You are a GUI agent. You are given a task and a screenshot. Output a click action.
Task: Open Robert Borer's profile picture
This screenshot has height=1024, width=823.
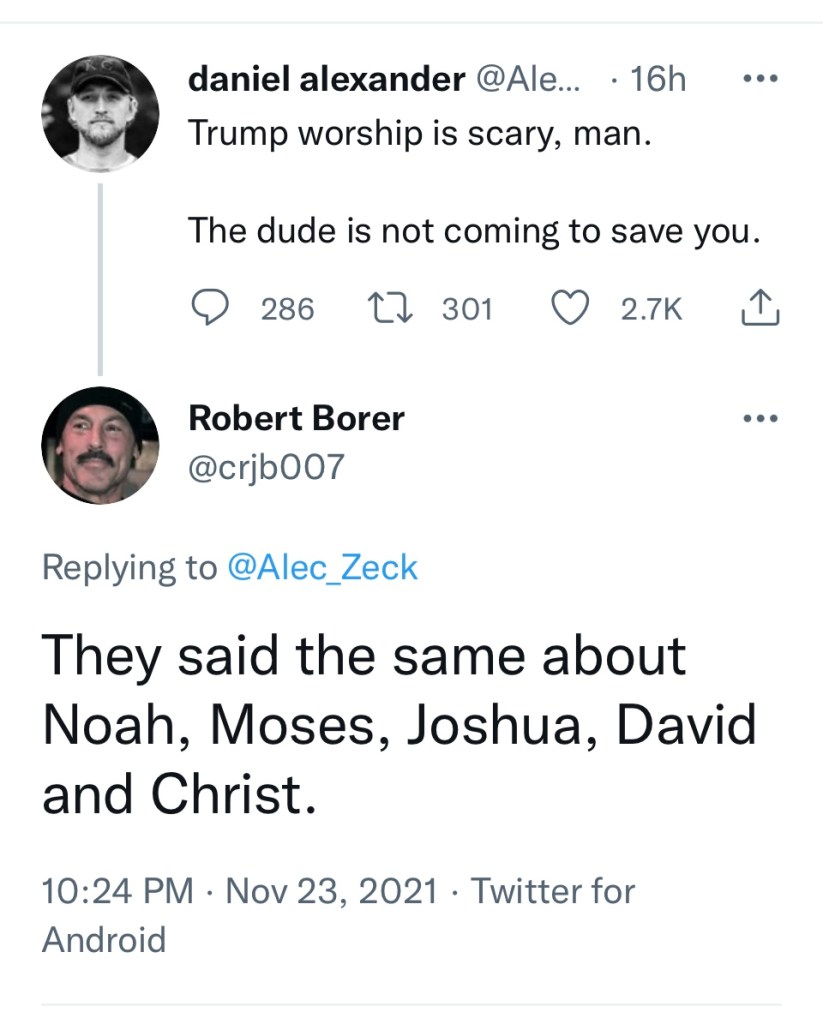100,445
